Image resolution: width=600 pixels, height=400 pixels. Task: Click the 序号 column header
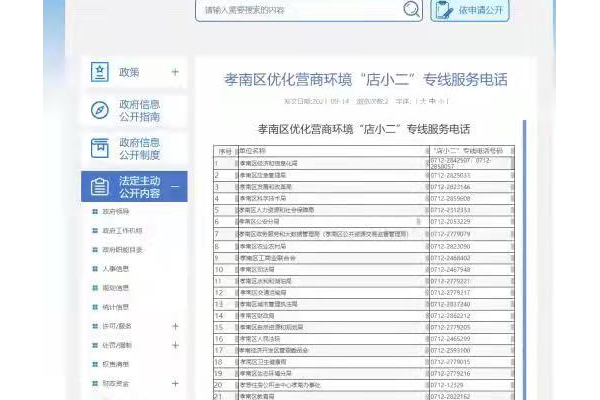(225, 151)
